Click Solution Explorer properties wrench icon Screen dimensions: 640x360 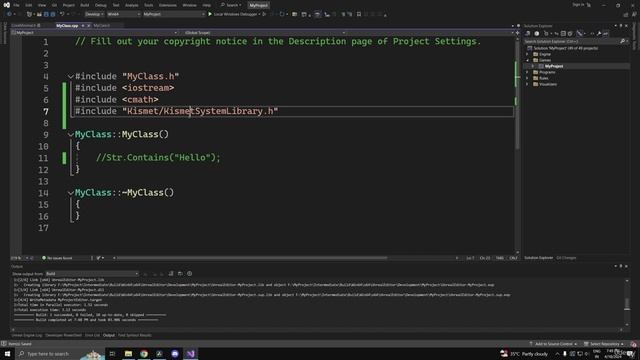click(599, 33)
